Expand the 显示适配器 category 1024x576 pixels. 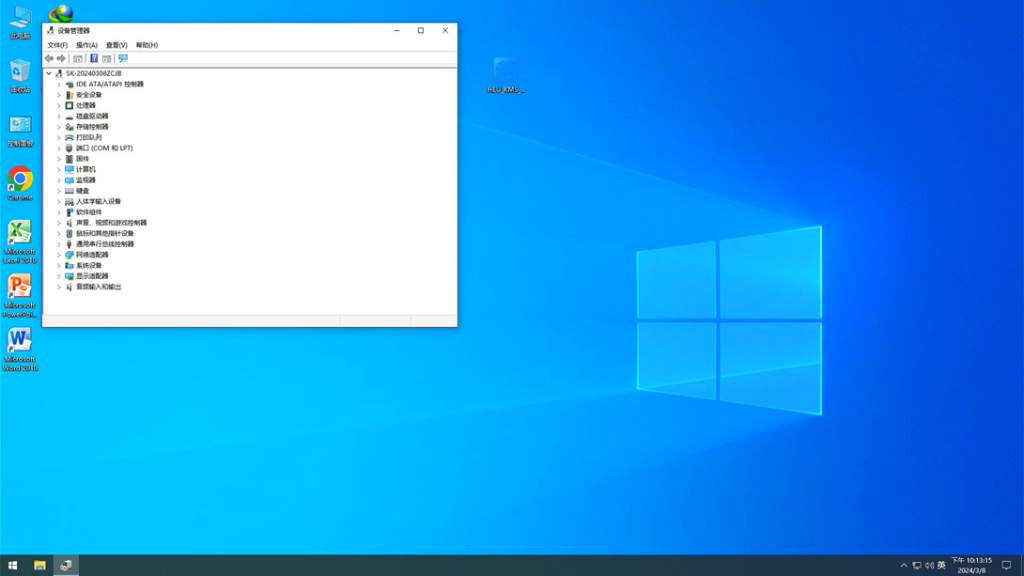pos(59,276)
